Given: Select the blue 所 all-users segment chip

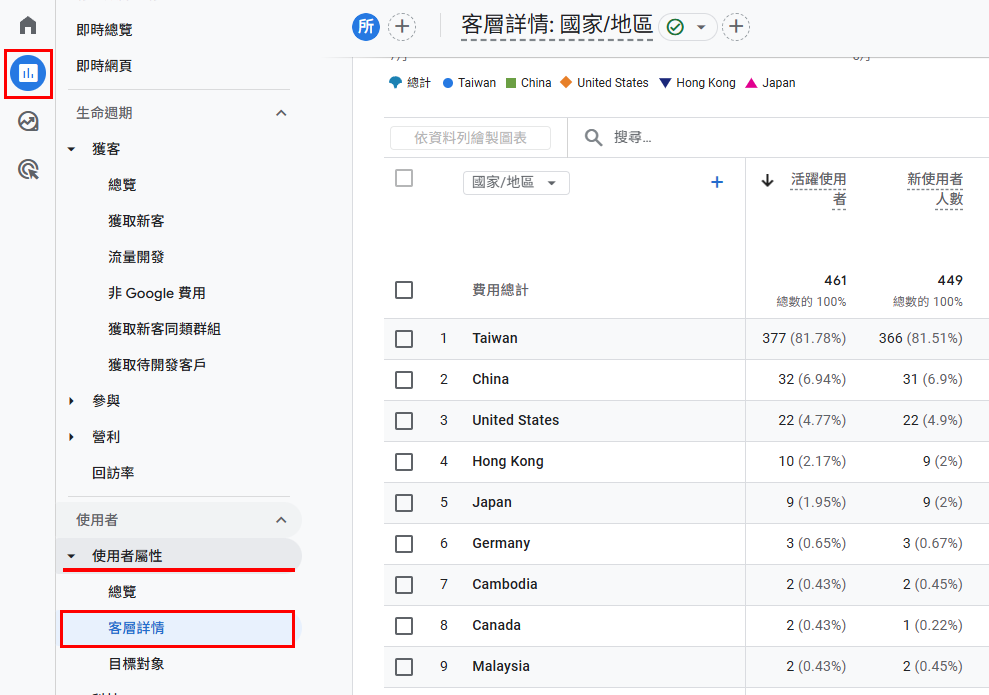Looking at the screenshot, I should pyautogui.click(x=366, y=26).
